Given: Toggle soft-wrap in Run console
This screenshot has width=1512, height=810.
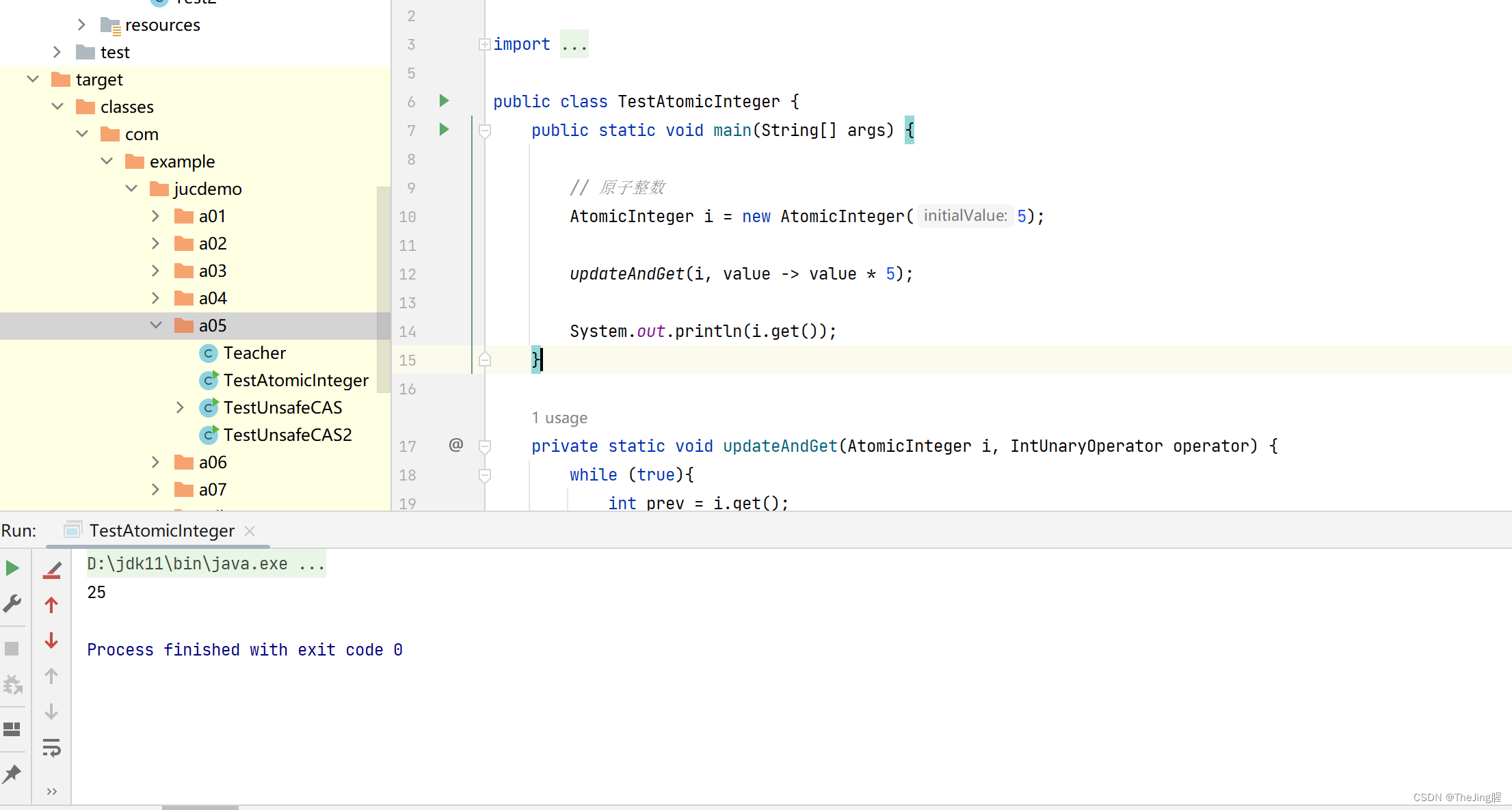Looking at the screenshot, I should click(51, 748).
